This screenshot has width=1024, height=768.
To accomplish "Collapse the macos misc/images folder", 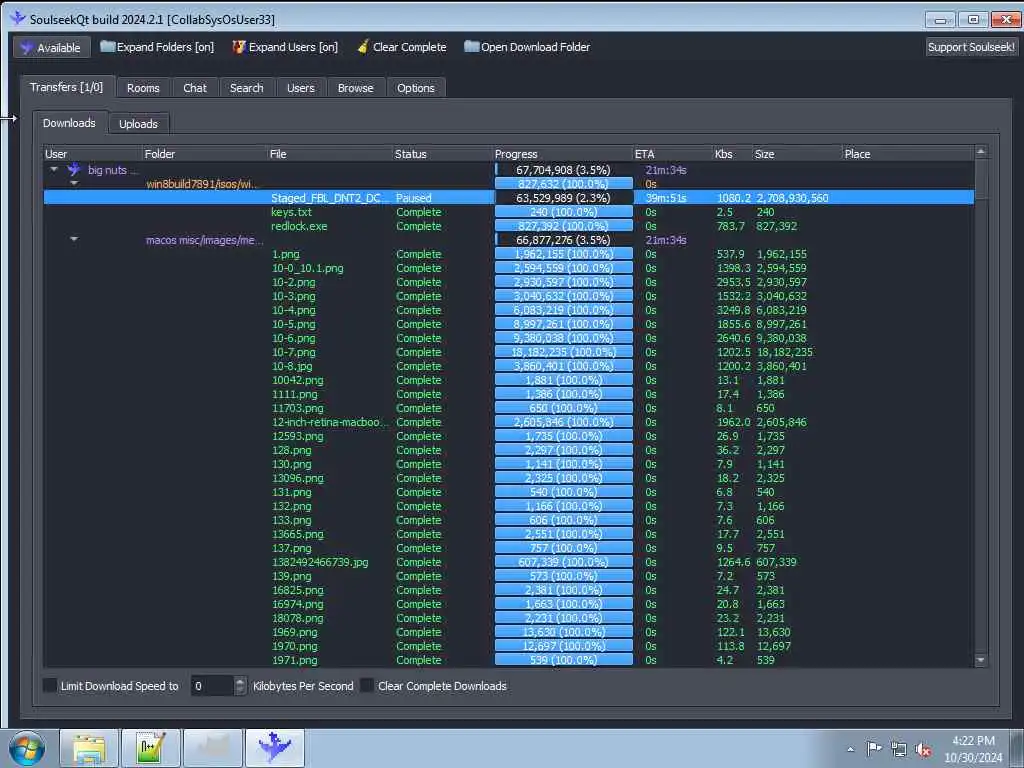I will pyautogui.click(x=74, y=240).
